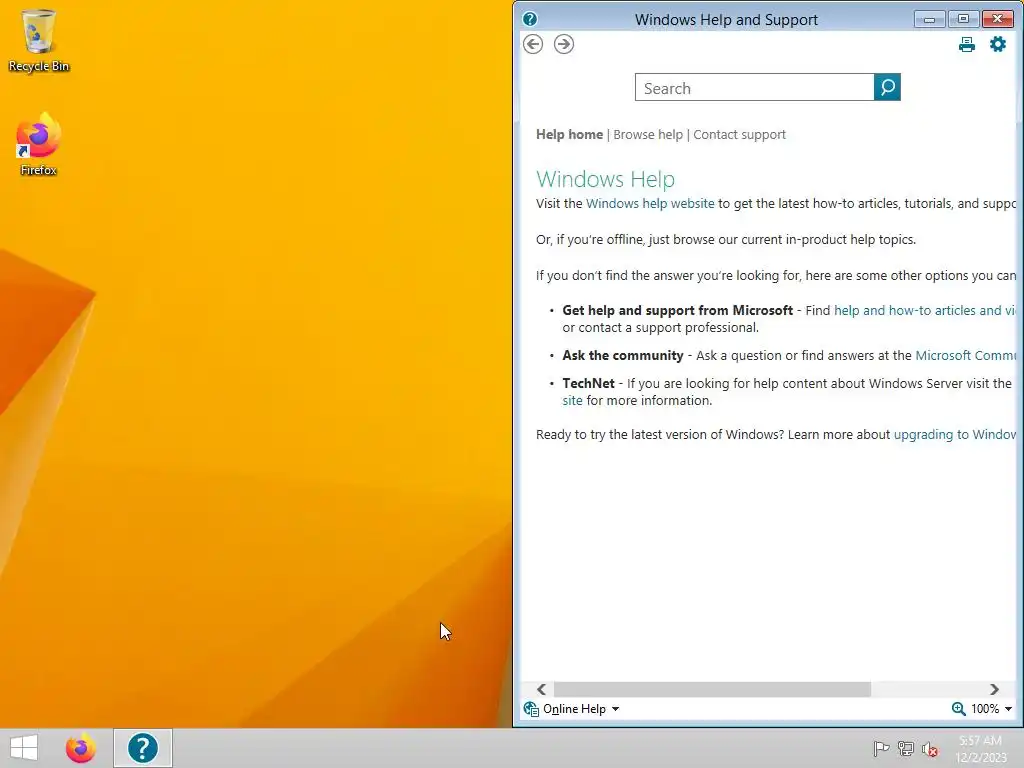Click the Windows Help heading
Image resolution: width=1024 pixels, height=768 pixels.
pyautogui.click(x=605, y=179)
